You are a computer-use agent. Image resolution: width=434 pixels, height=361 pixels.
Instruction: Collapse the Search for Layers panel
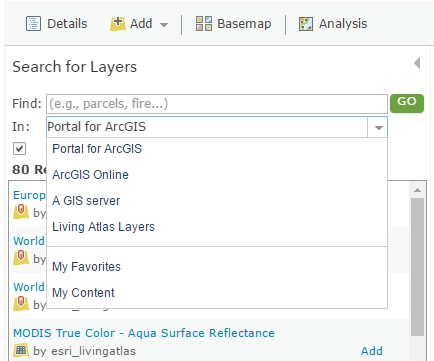coord(417,63)
